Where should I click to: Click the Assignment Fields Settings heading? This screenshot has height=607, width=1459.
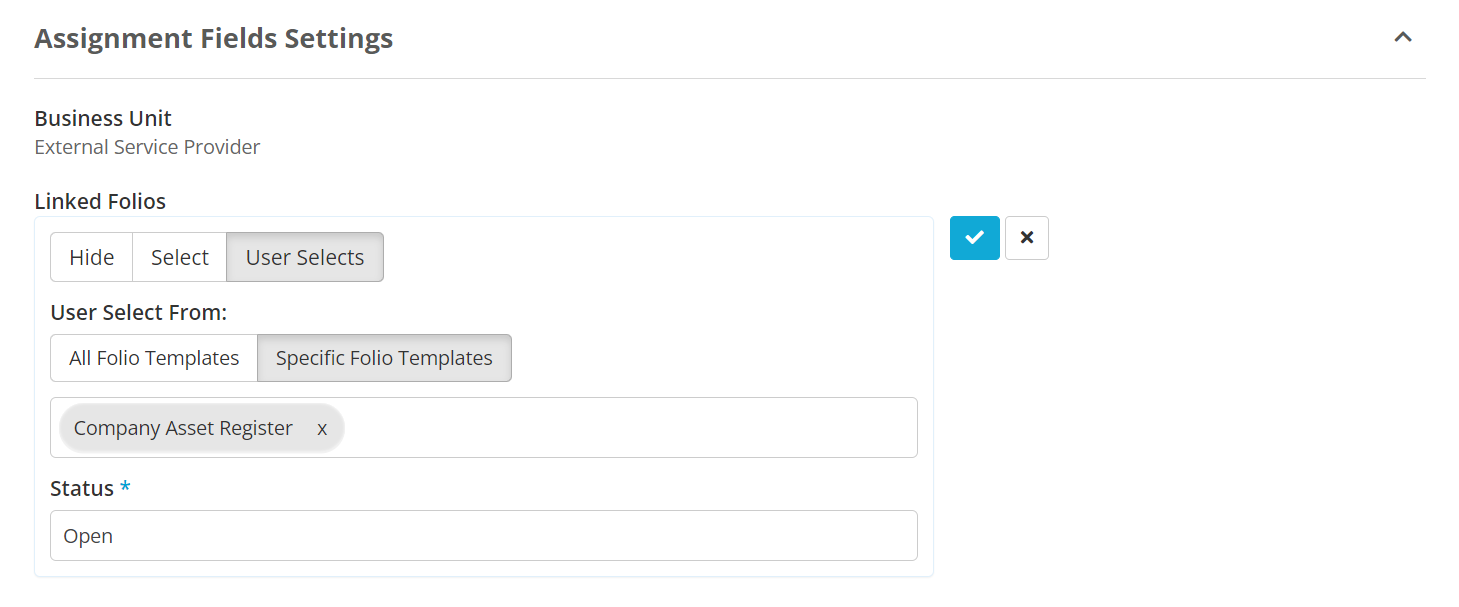point(213,38)
